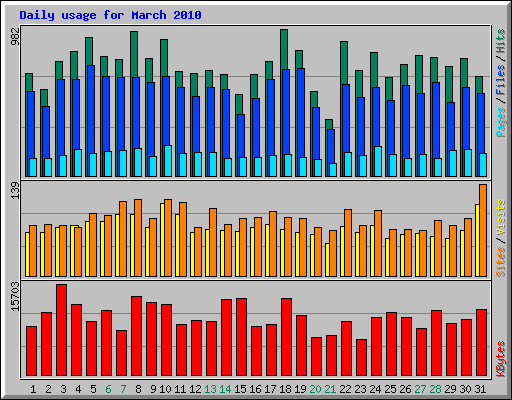Select the "Sites" legend label
This screenshot has width=512, height=400.
501,262
